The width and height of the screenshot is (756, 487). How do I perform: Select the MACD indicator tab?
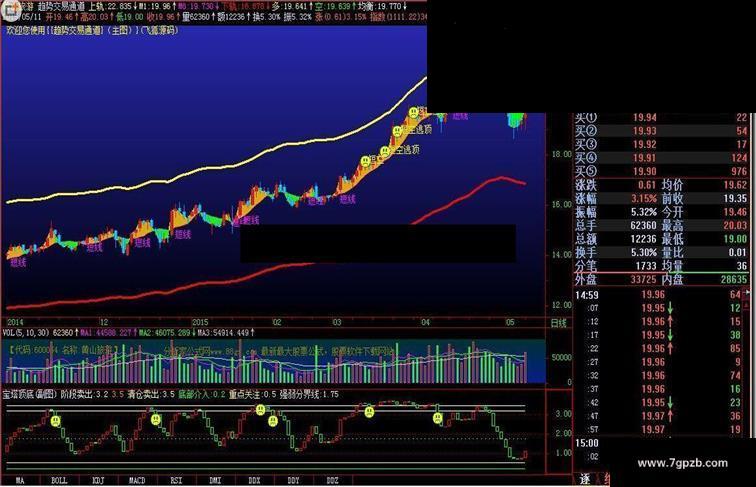tap(137, 480)
